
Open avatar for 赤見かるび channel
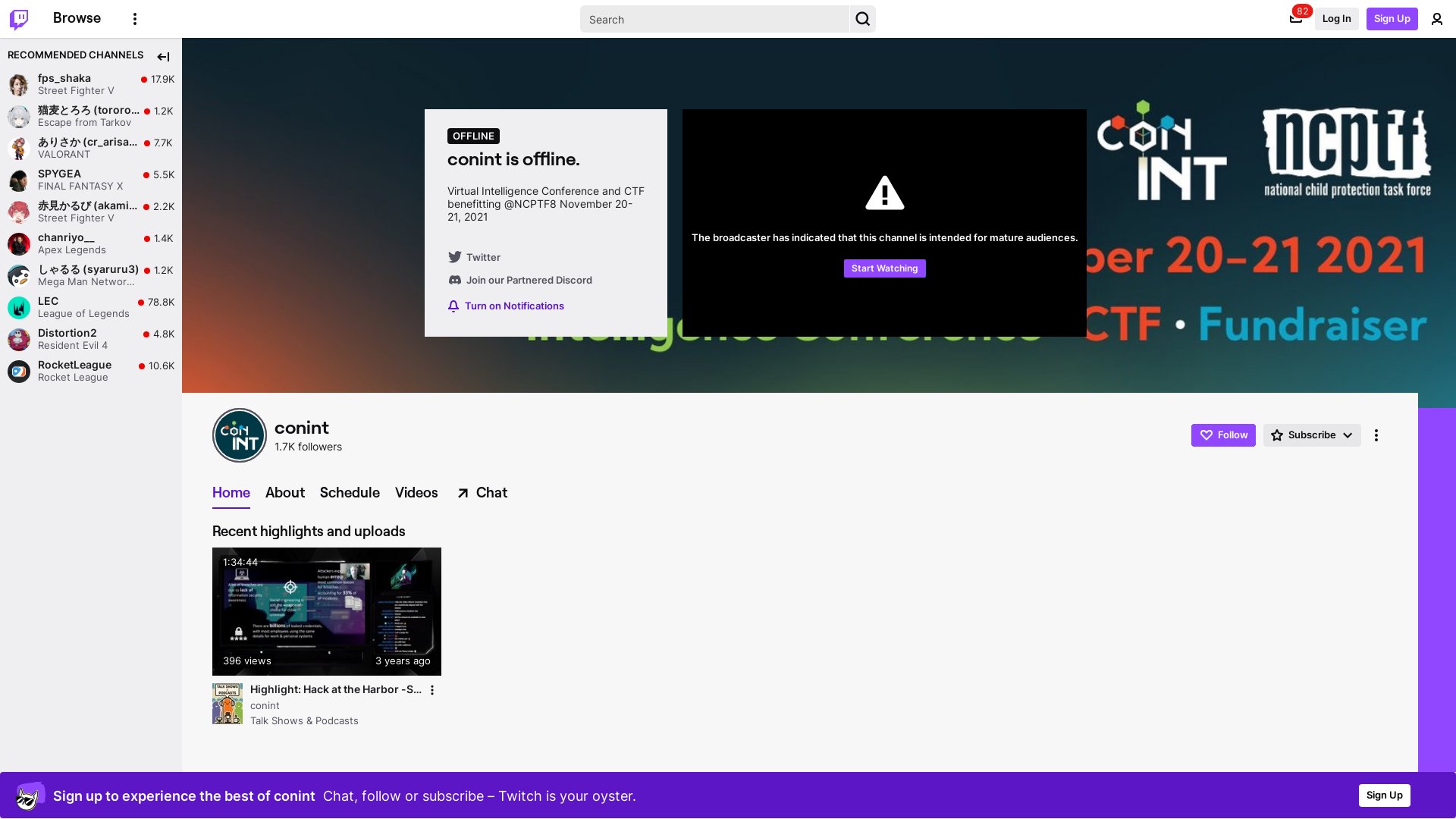19,212
